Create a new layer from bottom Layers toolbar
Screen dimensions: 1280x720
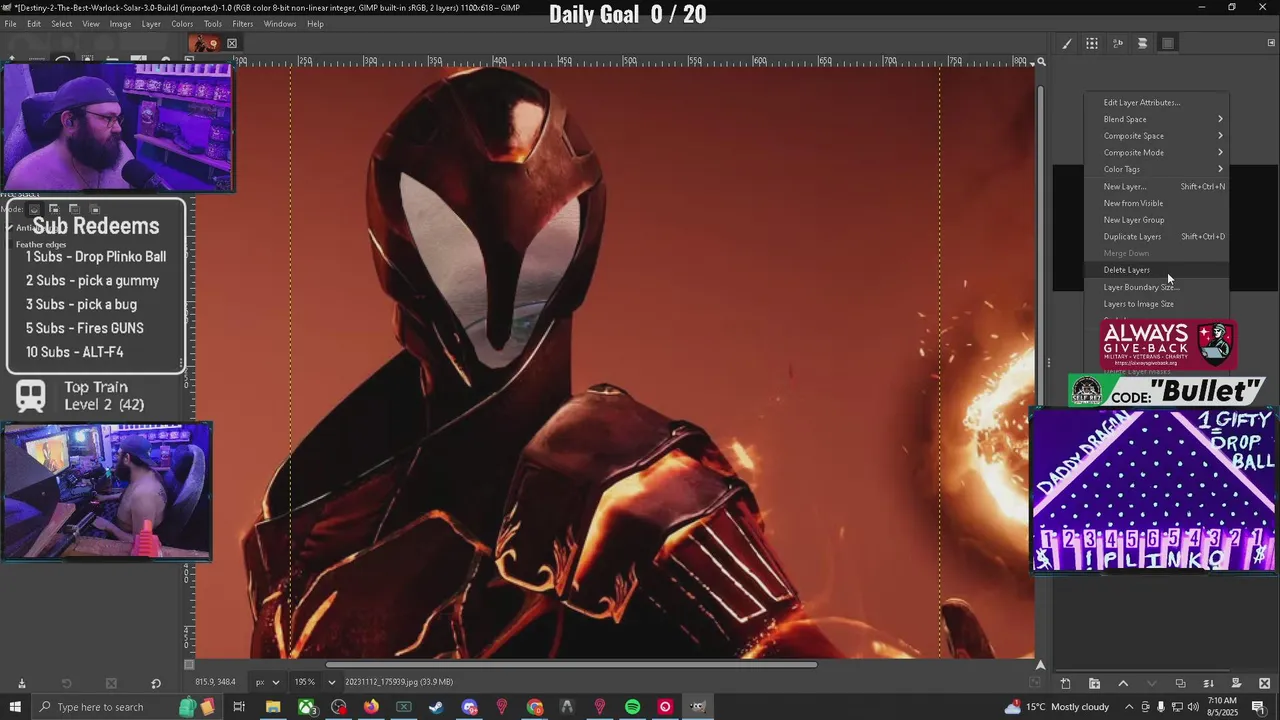[1065, 683]
